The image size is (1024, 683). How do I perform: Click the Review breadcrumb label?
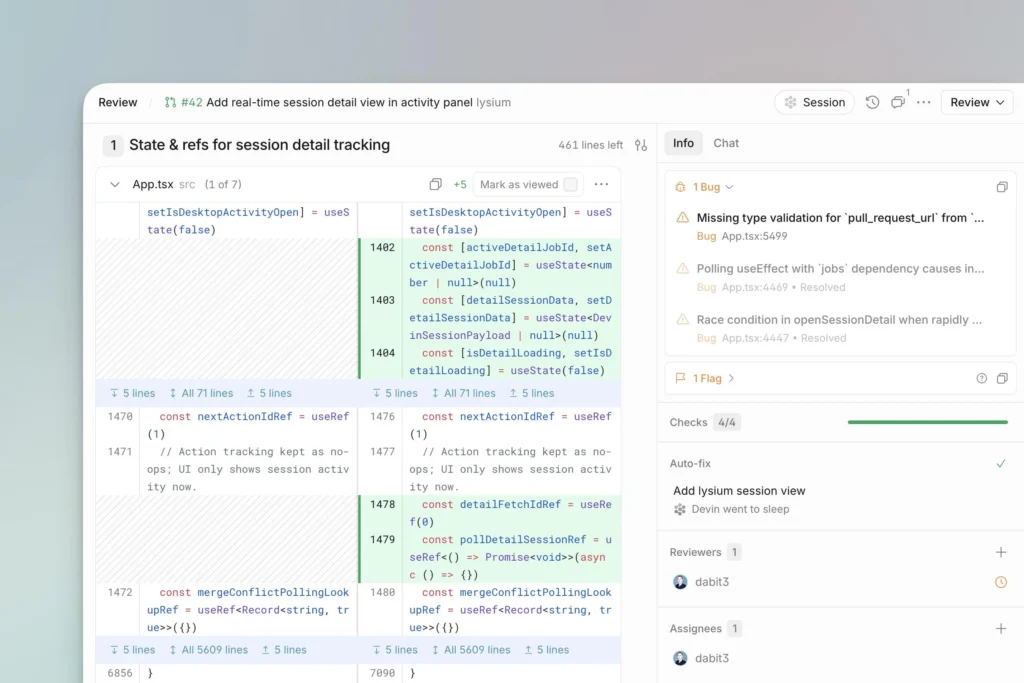[x=118, y=103]
